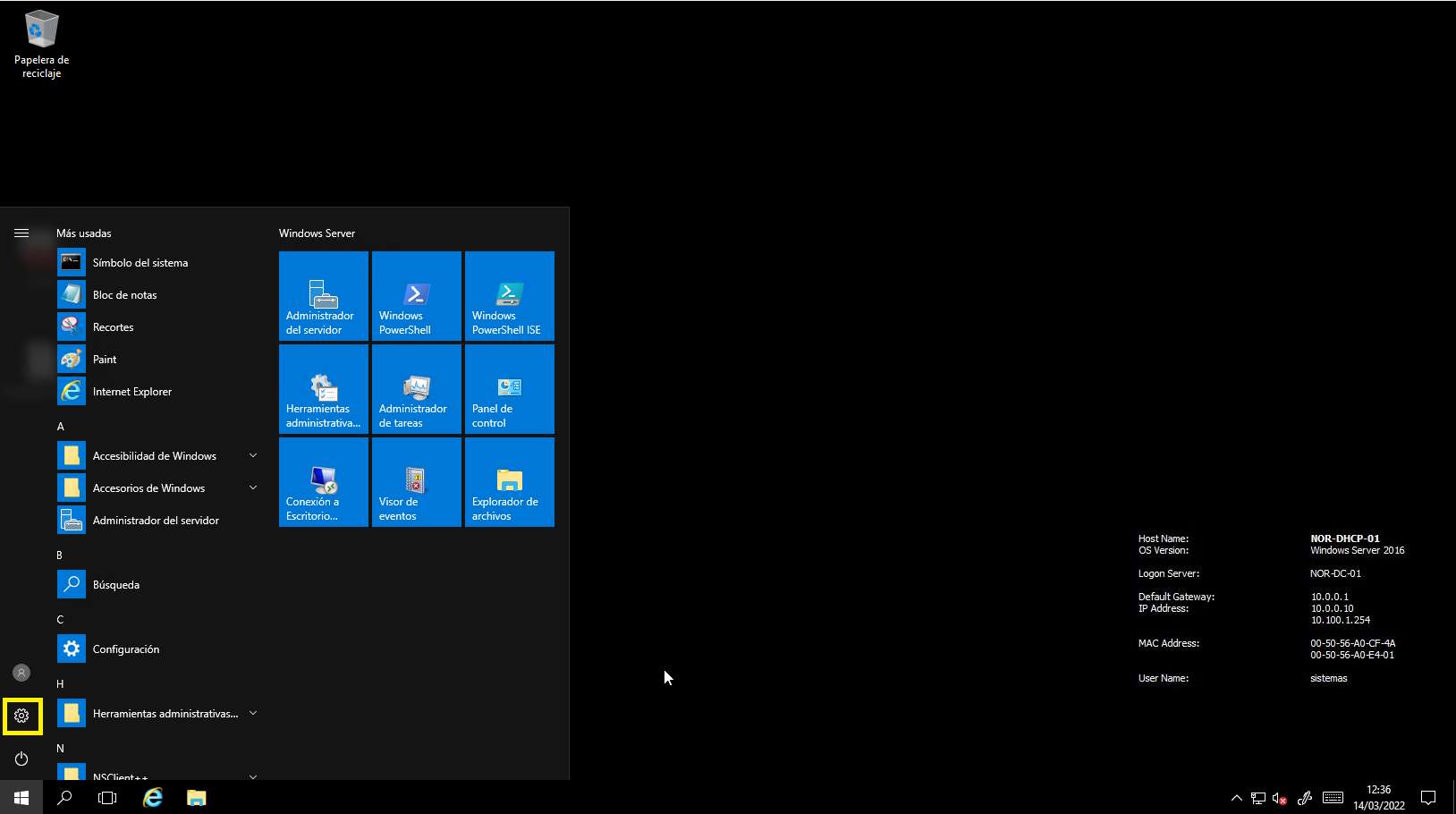Open the user account icon in Start sidebar

21,673
